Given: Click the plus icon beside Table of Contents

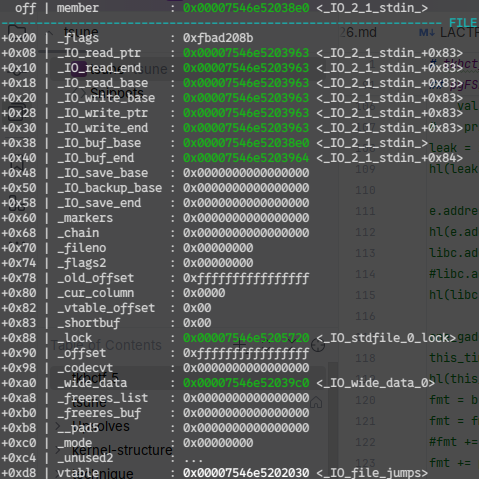Looking at the screenshot, I should pyautogui.click(x=240, y=345).
